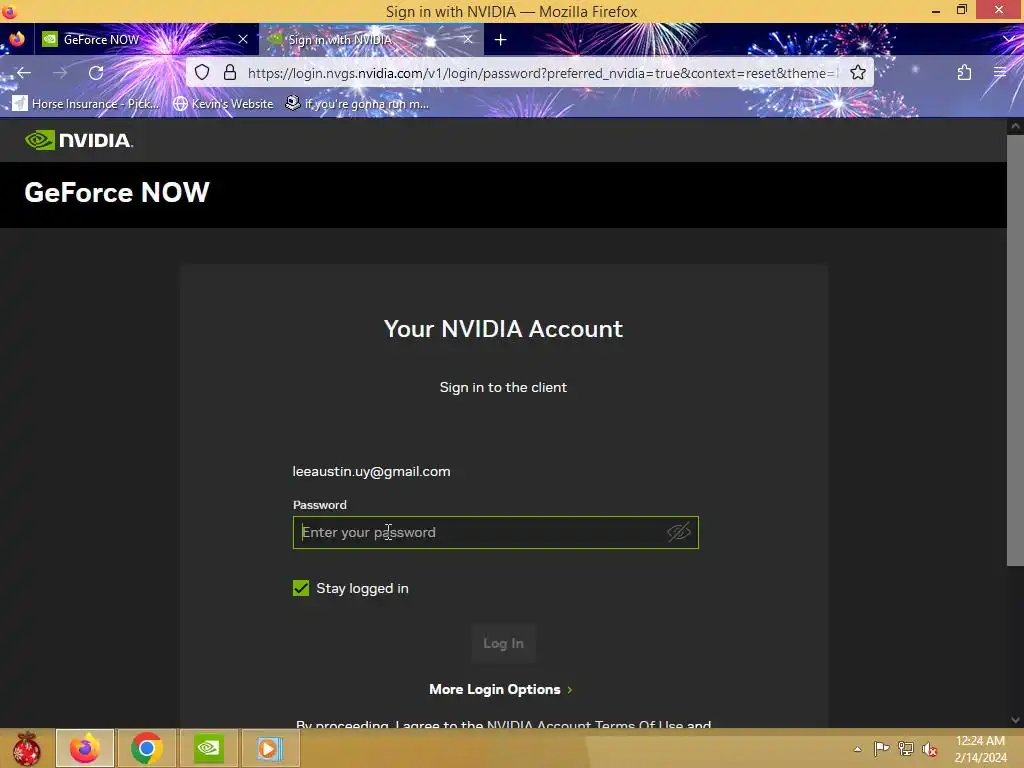Show hidden tray icons arrow

point(857,749)
